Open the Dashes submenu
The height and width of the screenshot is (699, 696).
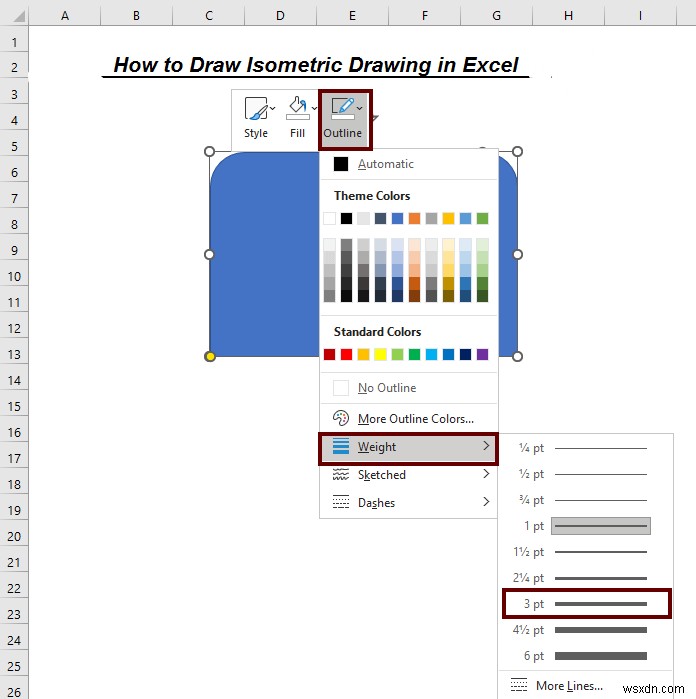[x=408, y=503]
